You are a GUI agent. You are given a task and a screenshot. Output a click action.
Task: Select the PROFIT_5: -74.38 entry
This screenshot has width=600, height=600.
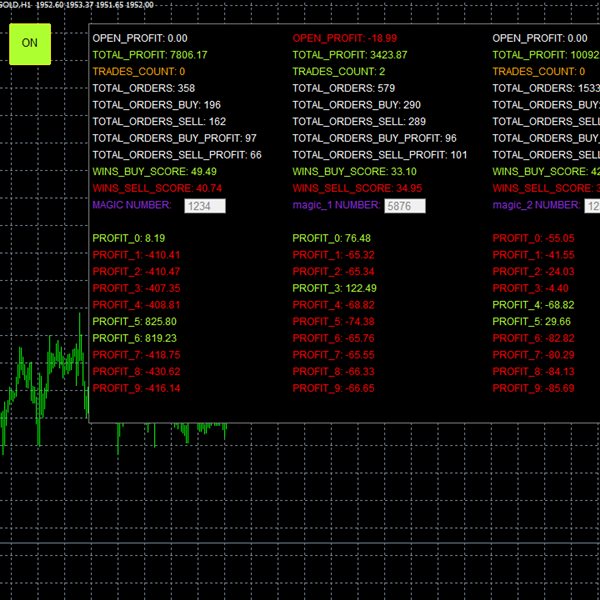(x=333, y=321)
